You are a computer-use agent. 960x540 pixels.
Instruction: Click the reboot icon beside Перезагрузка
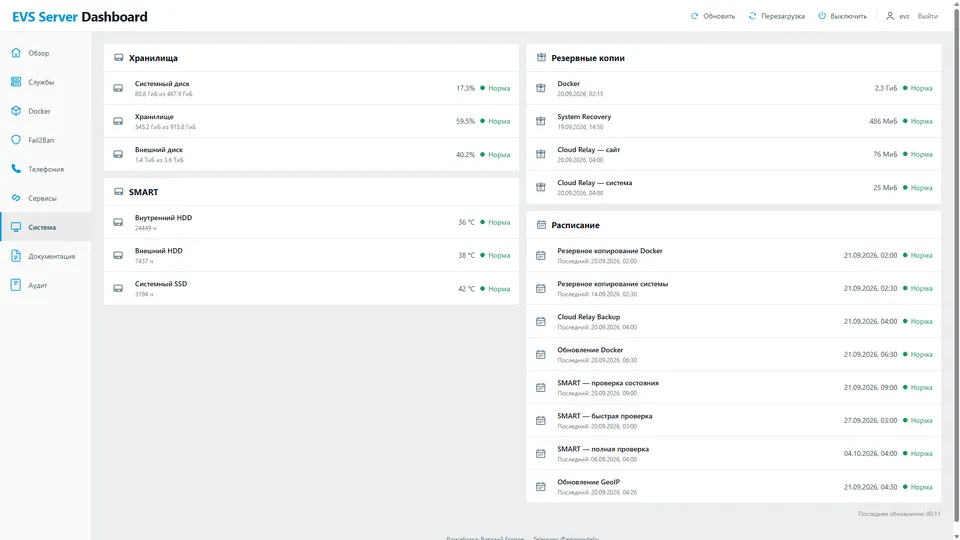[752, 16]
